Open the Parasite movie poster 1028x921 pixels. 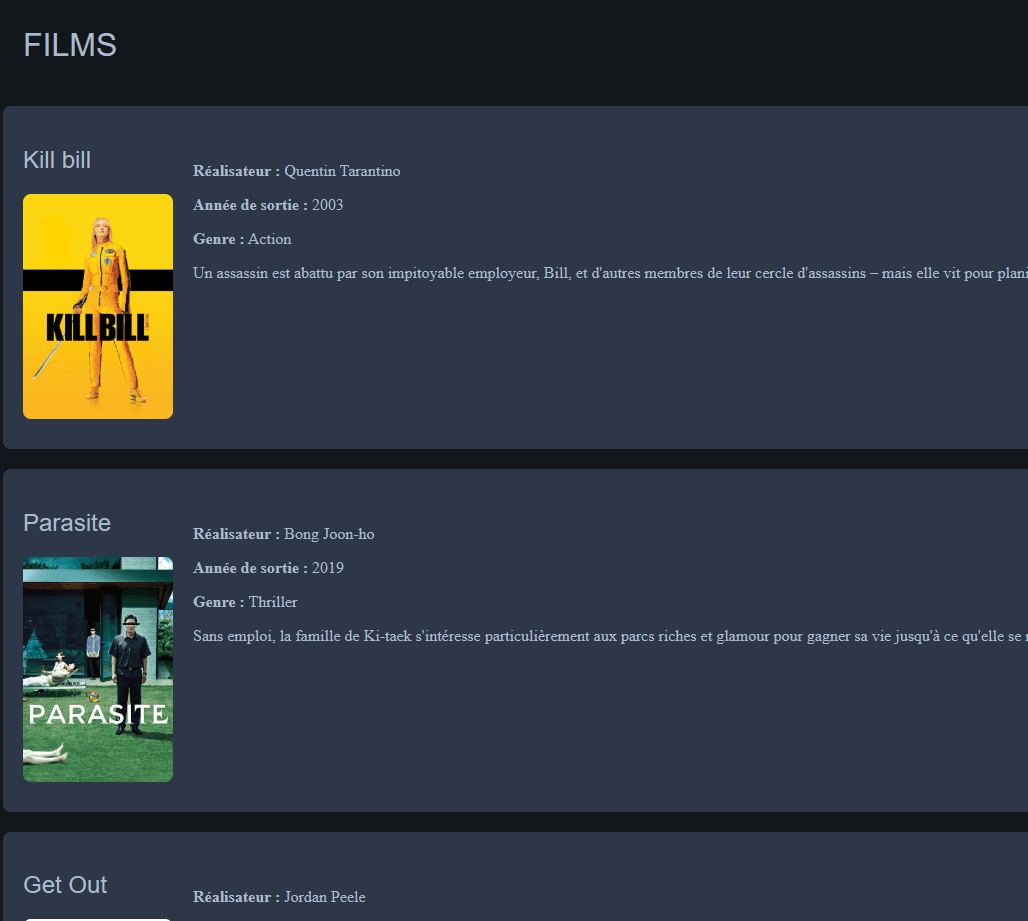tap(98, 669)
